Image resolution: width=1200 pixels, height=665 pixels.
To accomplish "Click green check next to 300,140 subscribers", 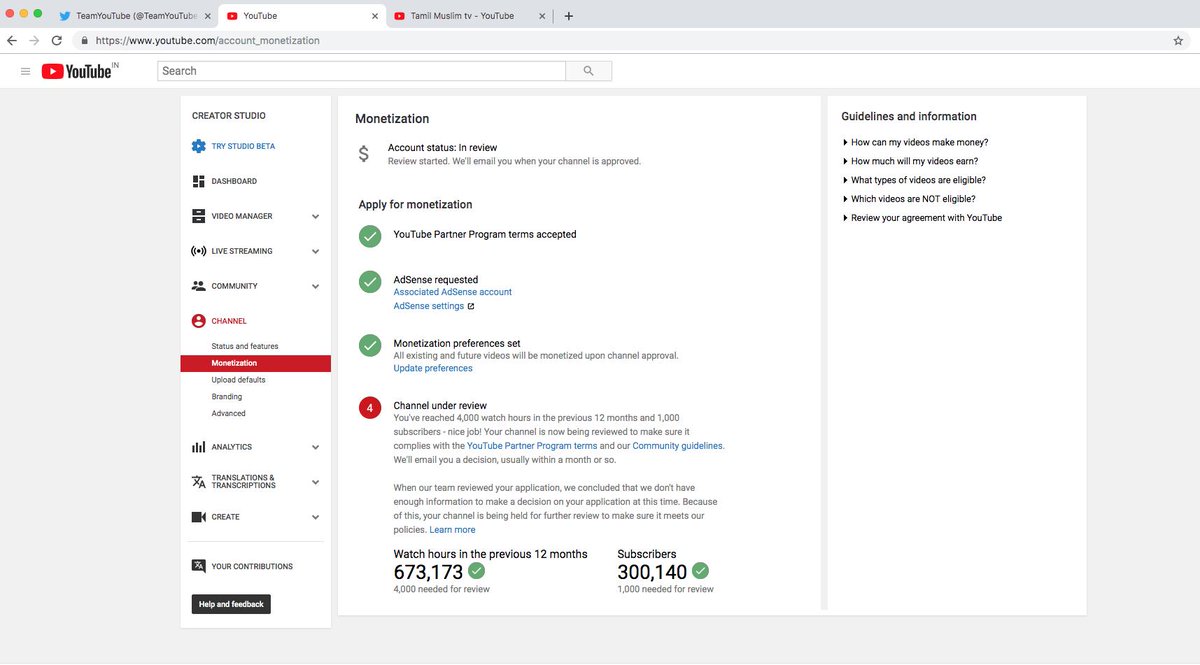I will pyautogui.click(x=701, y=571).
